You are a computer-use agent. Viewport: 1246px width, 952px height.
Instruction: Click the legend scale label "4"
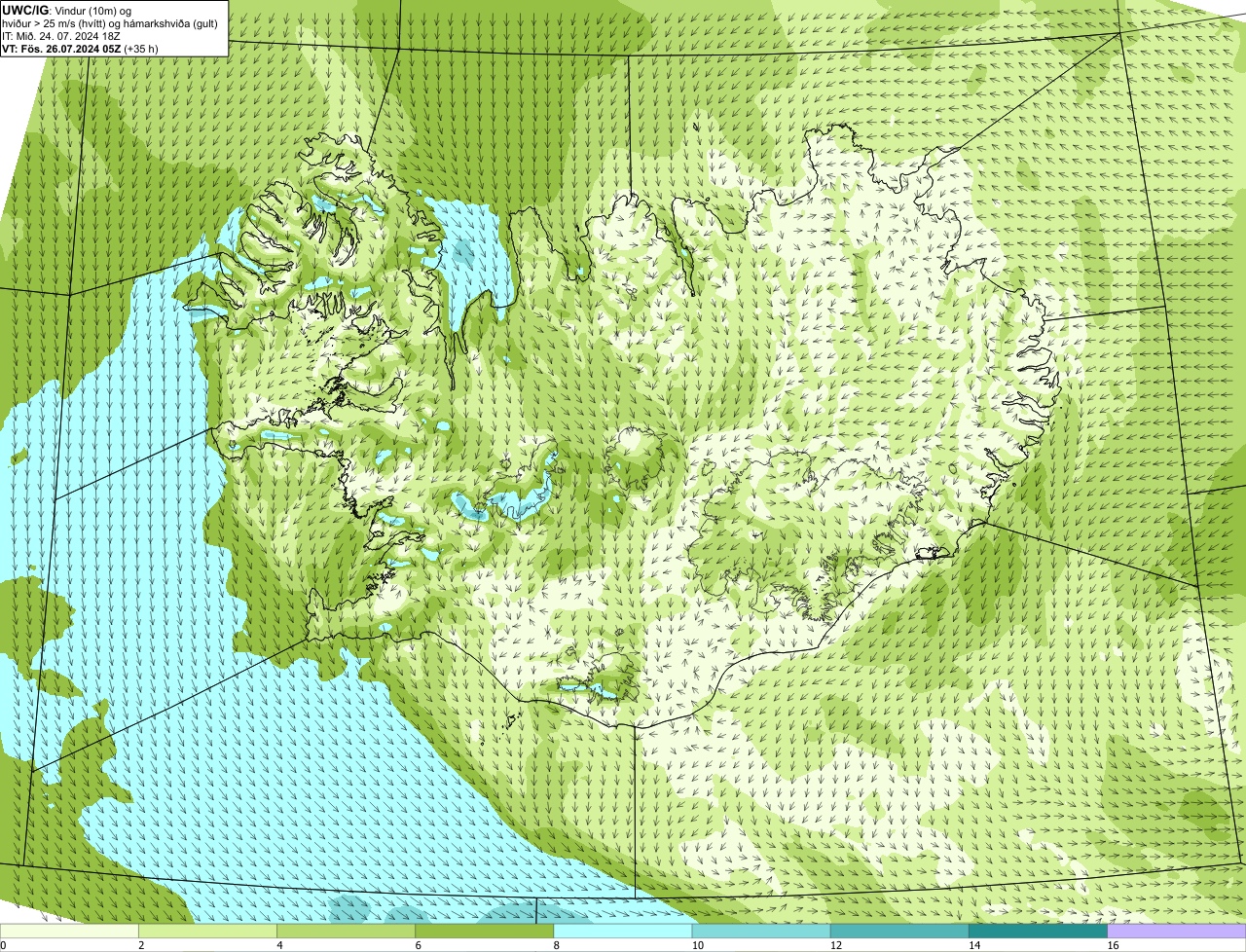click(279, 945)
